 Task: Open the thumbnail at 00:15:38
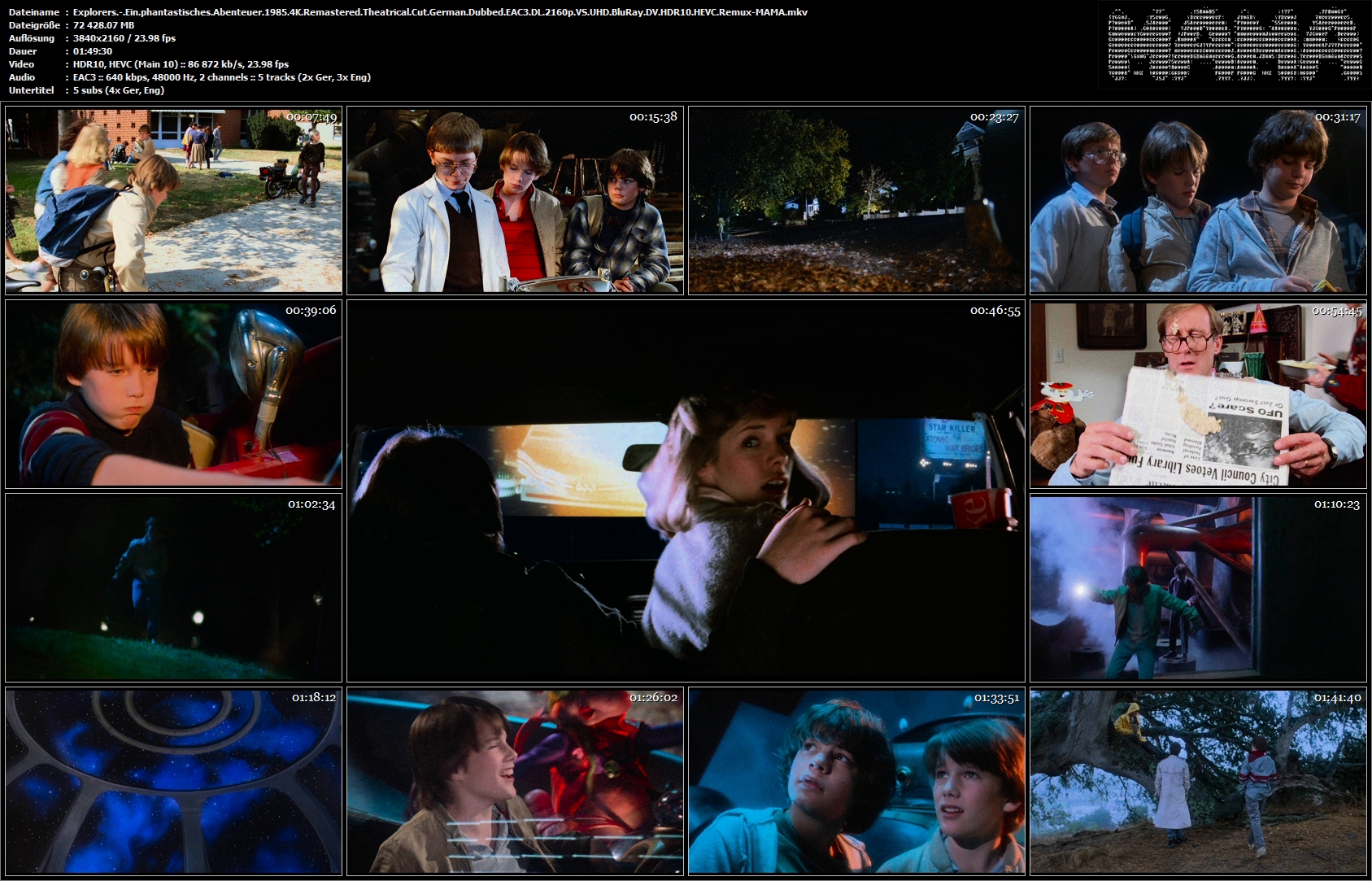coord(515,200)
